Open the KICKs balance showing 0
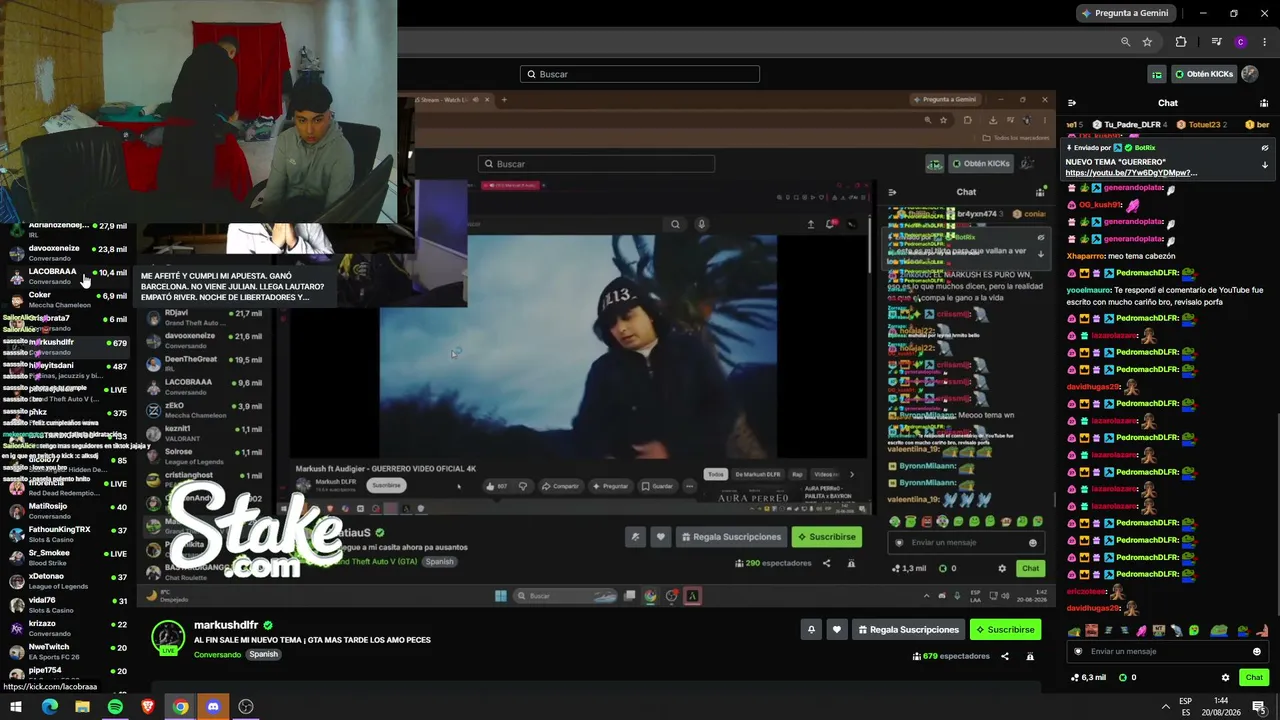 (1127, 677)
